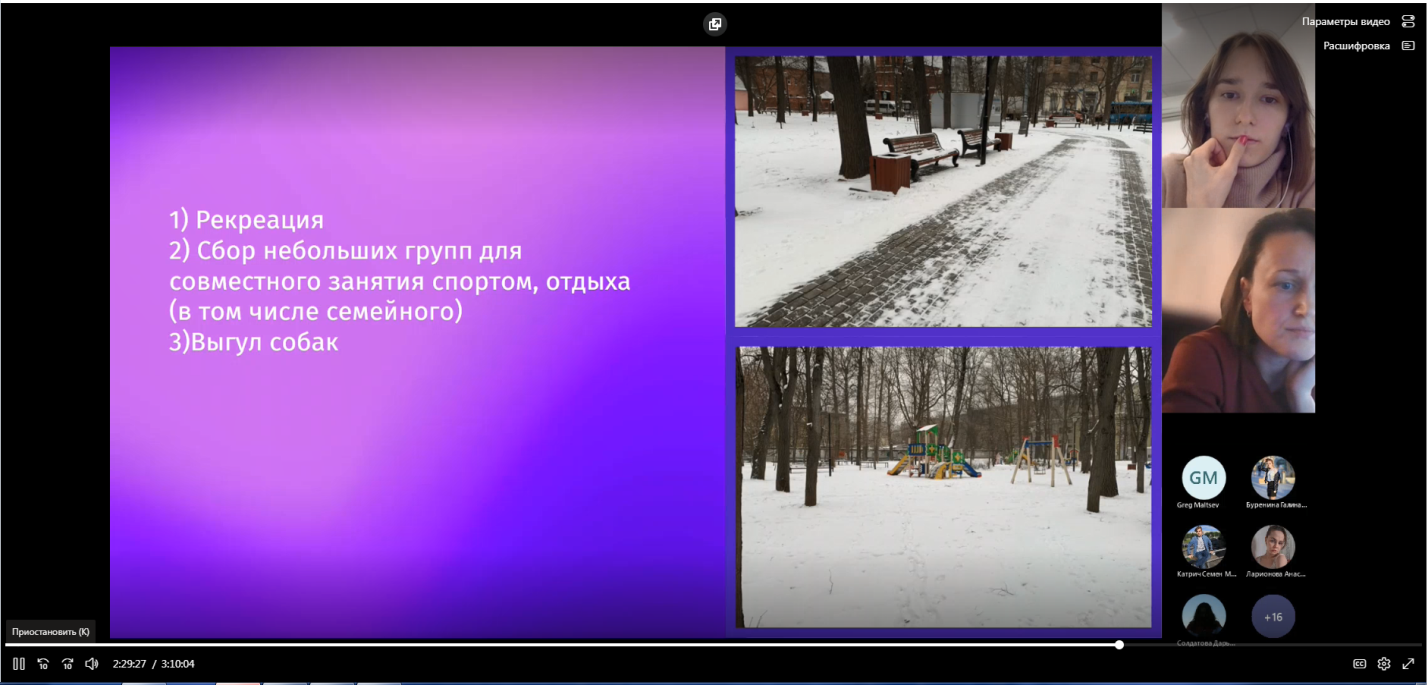The height and width of the screenshot is (685, 1428).
Task: Skip forward 10 seconds
Action: tap(67, 663)
